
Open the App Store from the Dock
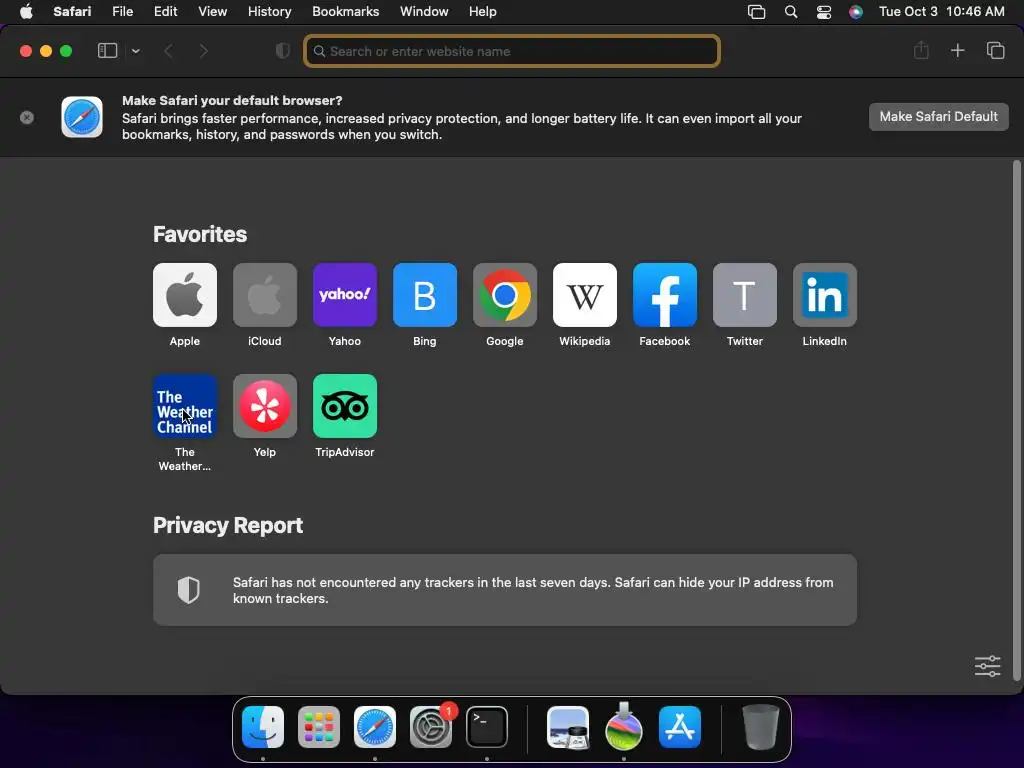tap(680, 727)
